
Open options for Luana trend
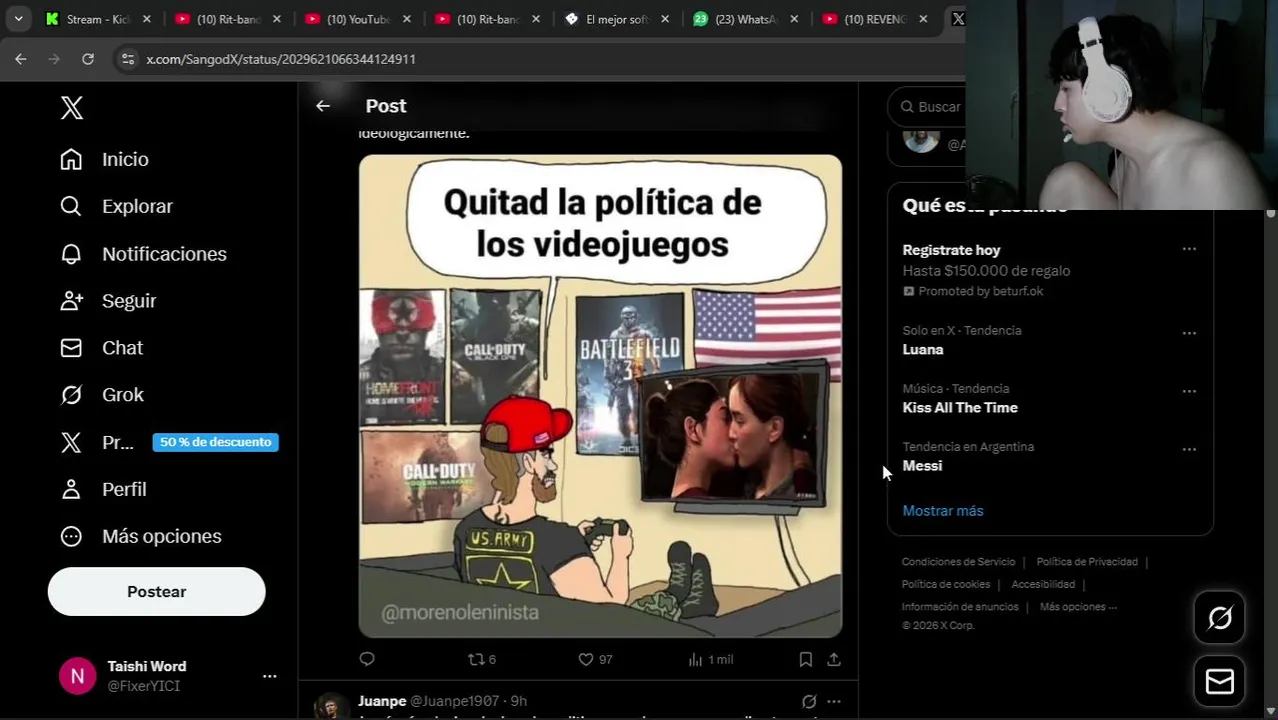[1189, 333]
